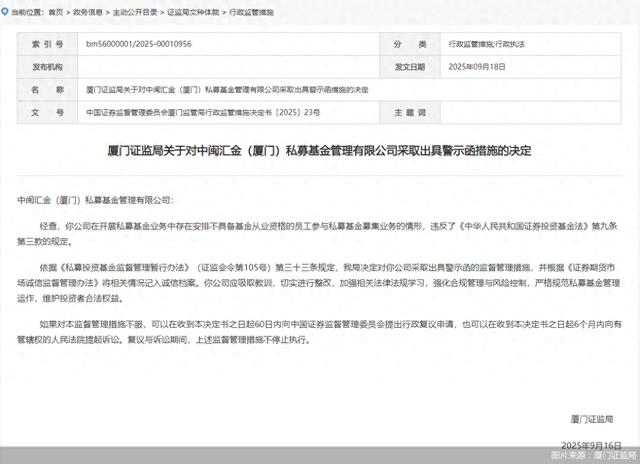640x464 pixels.
Task: Click the 索引号 label cell
Action: click(x=47, y=44)
